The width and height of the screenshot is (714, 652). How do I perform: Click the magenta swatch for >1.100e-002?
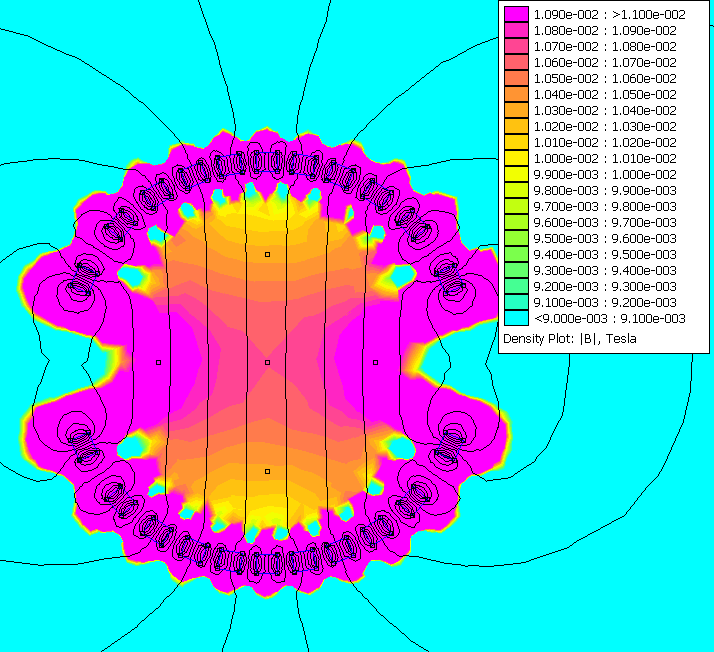(x=515, y=15)
